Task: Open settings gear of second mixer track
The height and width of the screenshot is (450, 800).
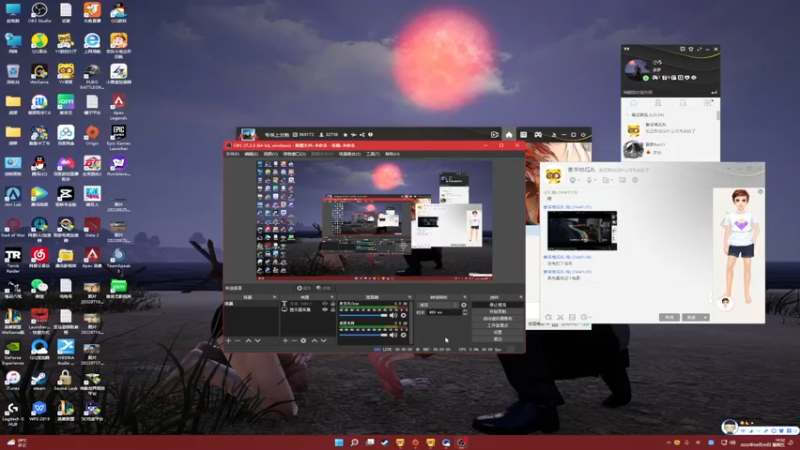Action: pos(404,335)
